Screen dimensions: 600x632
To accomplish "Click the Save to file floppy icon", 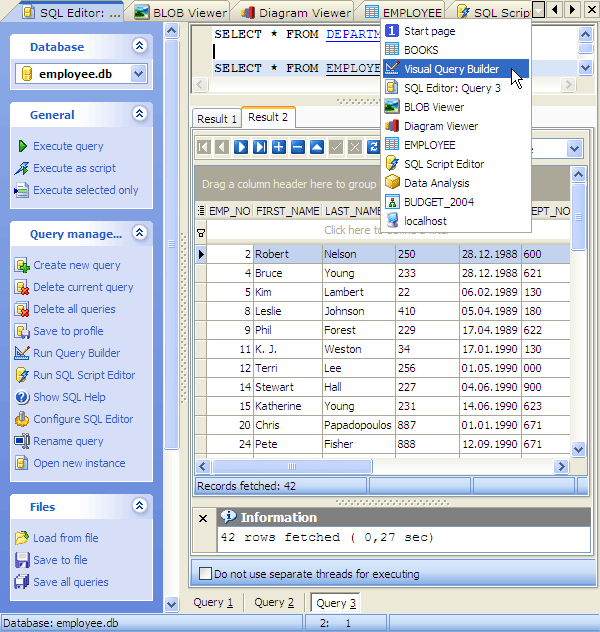I will pos(22,560).
